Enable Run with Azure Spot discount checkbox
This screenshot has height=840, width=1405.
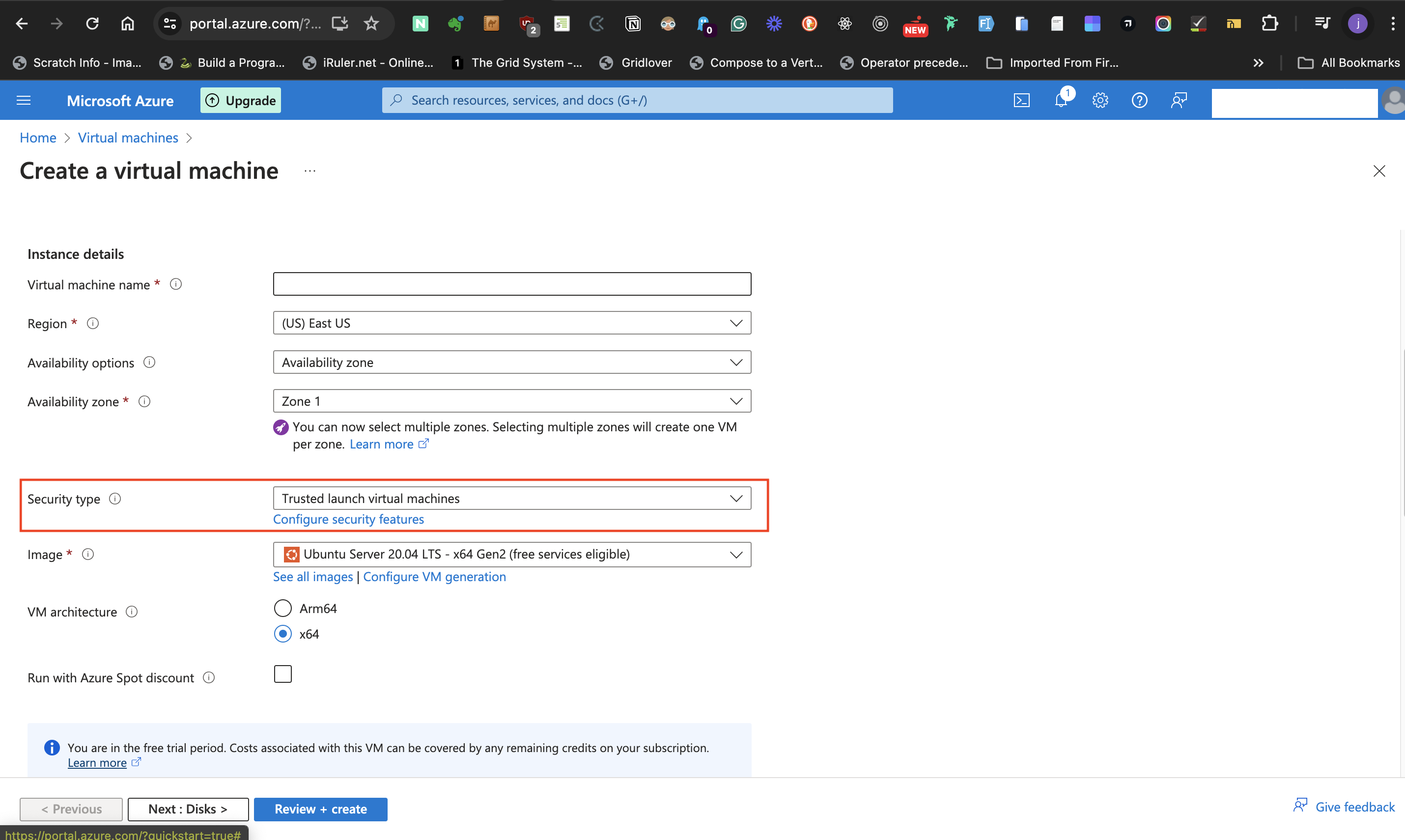click(282, 674)
